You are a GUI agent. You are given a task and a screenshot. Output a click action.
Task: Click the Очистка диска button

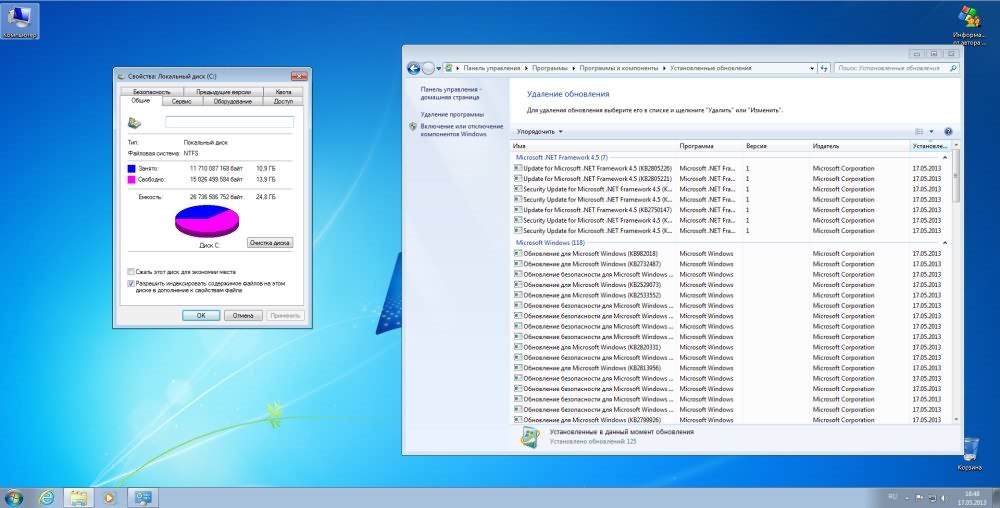(269, 243)
